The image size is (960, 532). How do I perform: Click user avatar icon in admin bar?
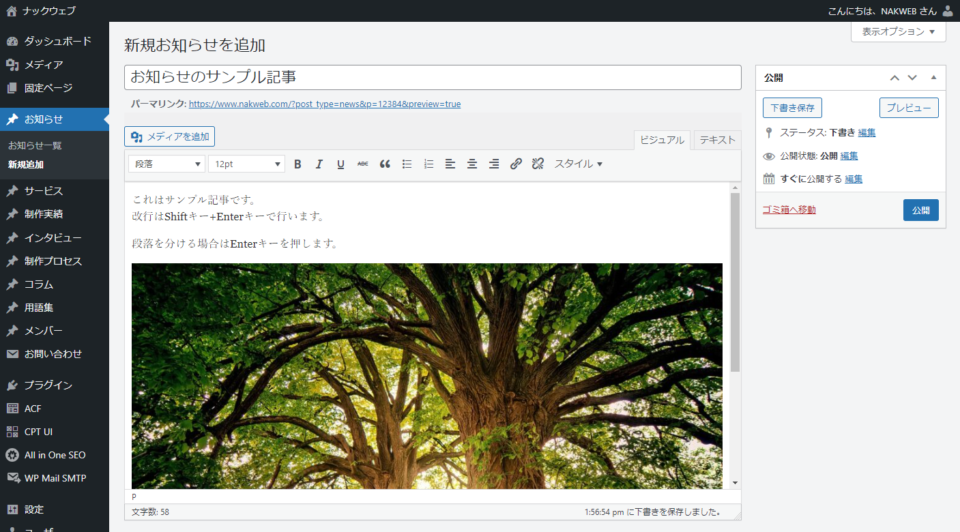(948, 10)
